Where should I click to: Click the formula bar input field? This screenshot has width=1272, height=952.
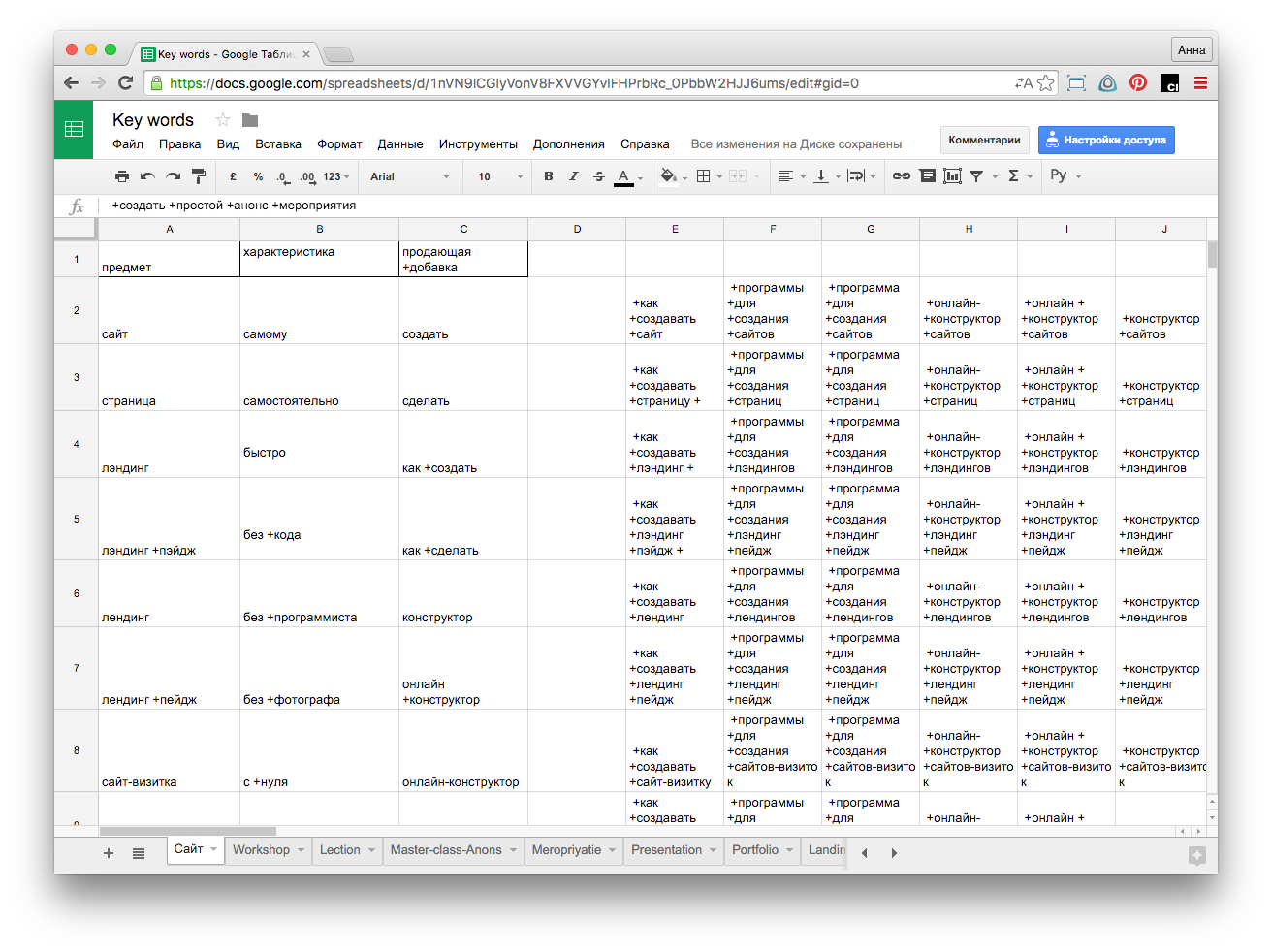(582, 206)
